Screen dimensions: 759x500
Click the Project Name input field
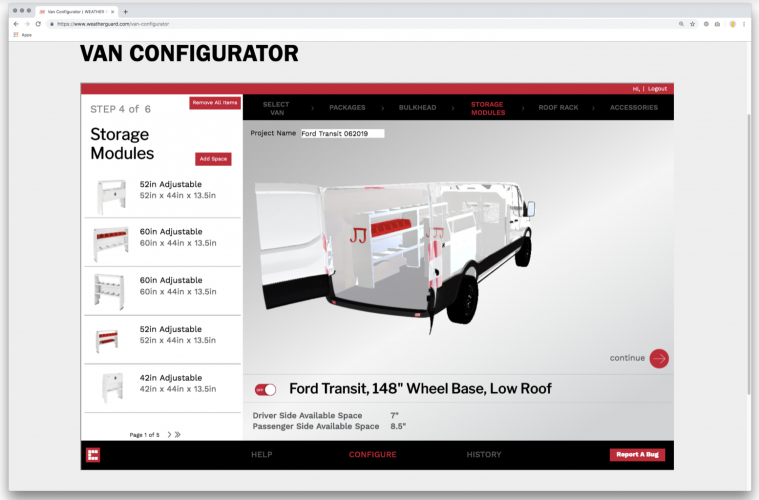[x=342, y=134]
